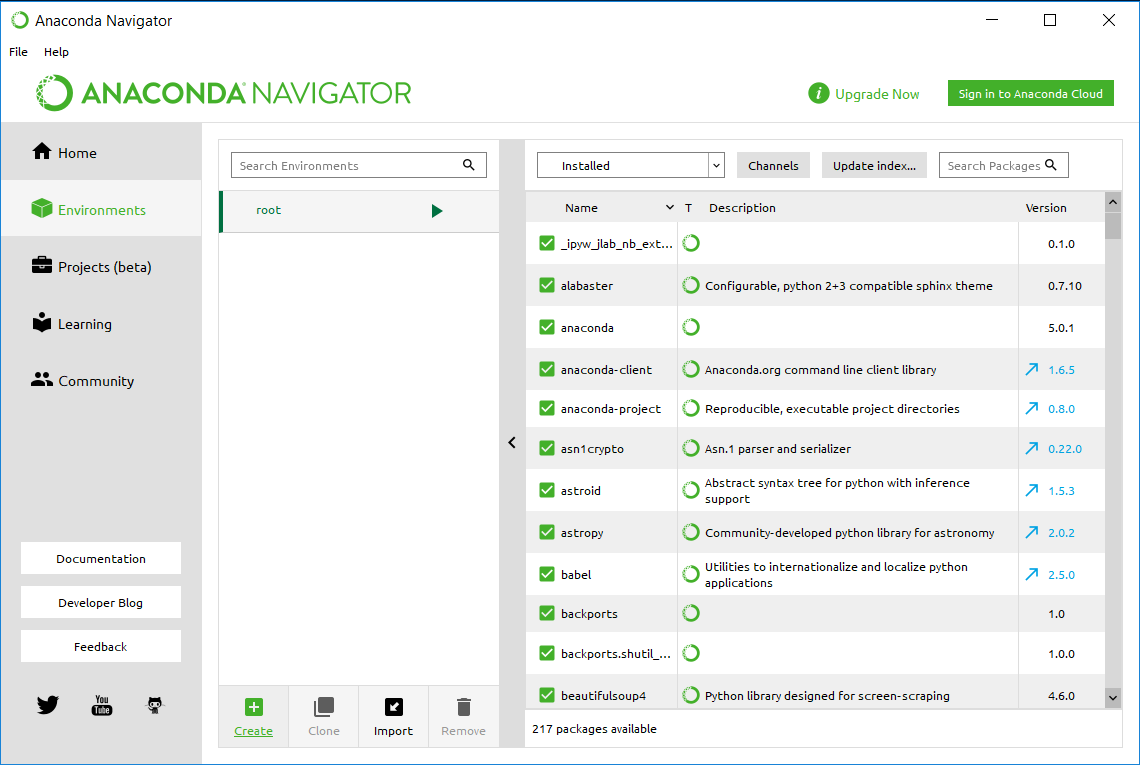Screen dimensions: 1140x765
Task: Click the package list scrollbar down arrow
Action: click(1113, 696)
